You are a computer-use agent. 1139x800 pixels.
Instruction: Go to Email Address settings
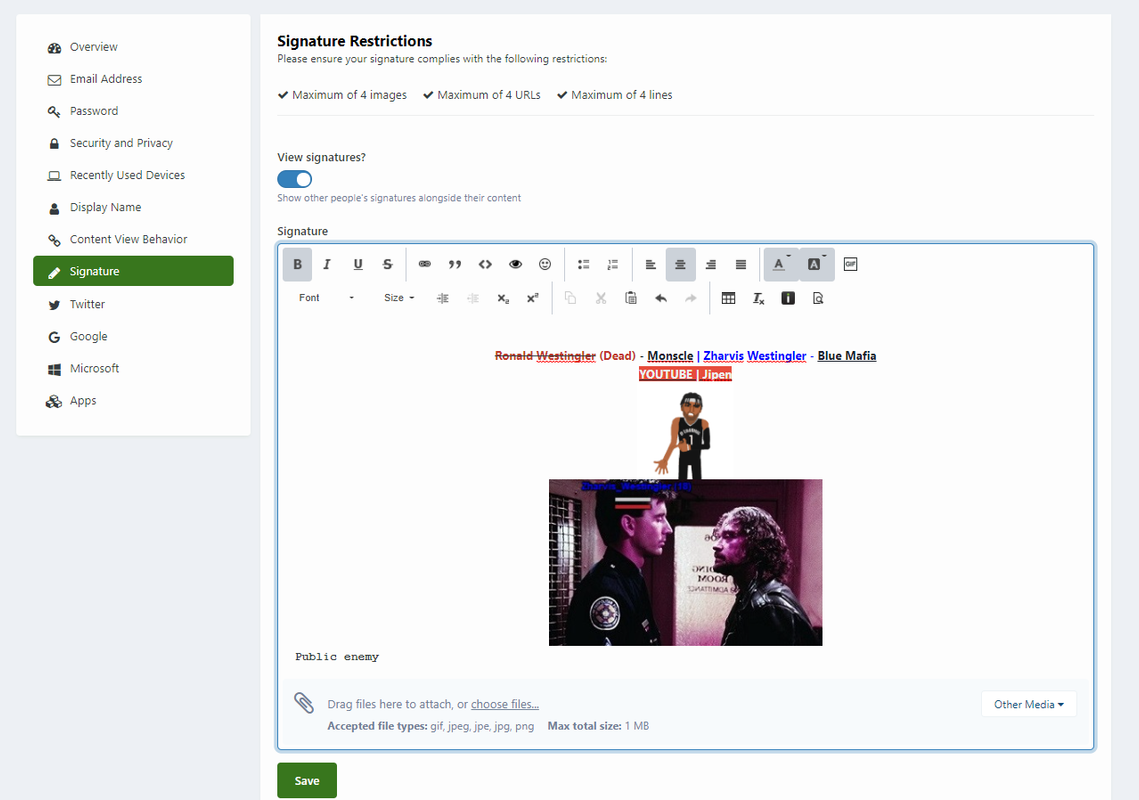[133, 79]
